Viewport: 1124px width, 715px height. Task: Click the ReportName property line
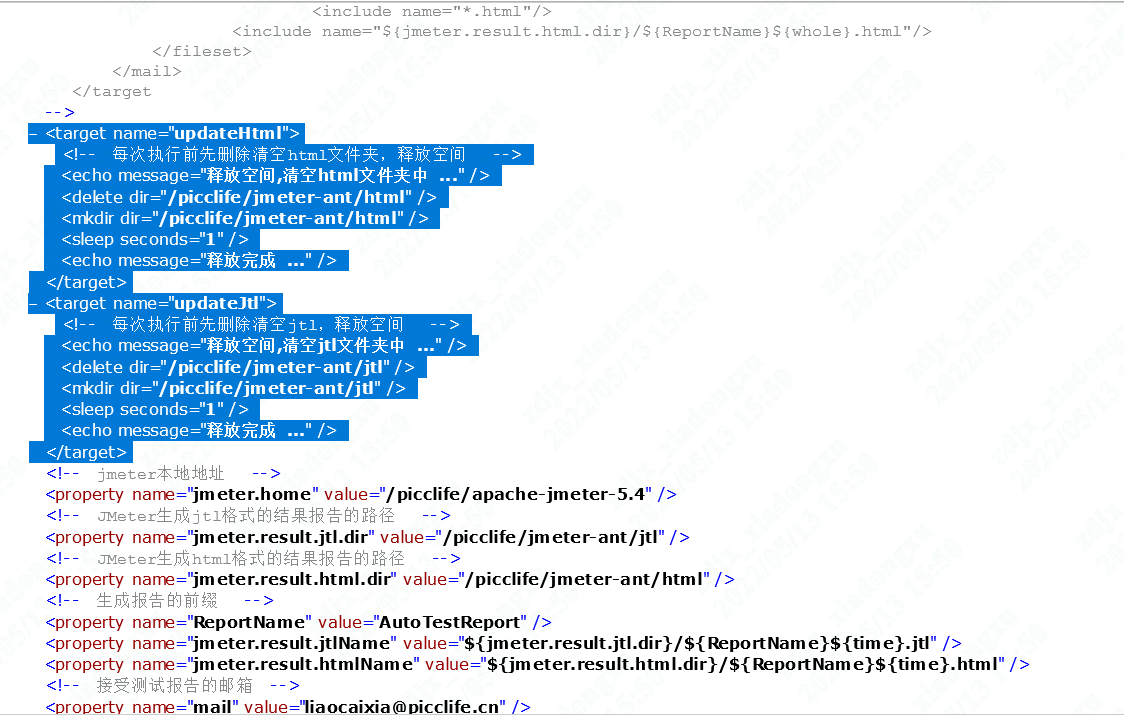coord(298,622)
